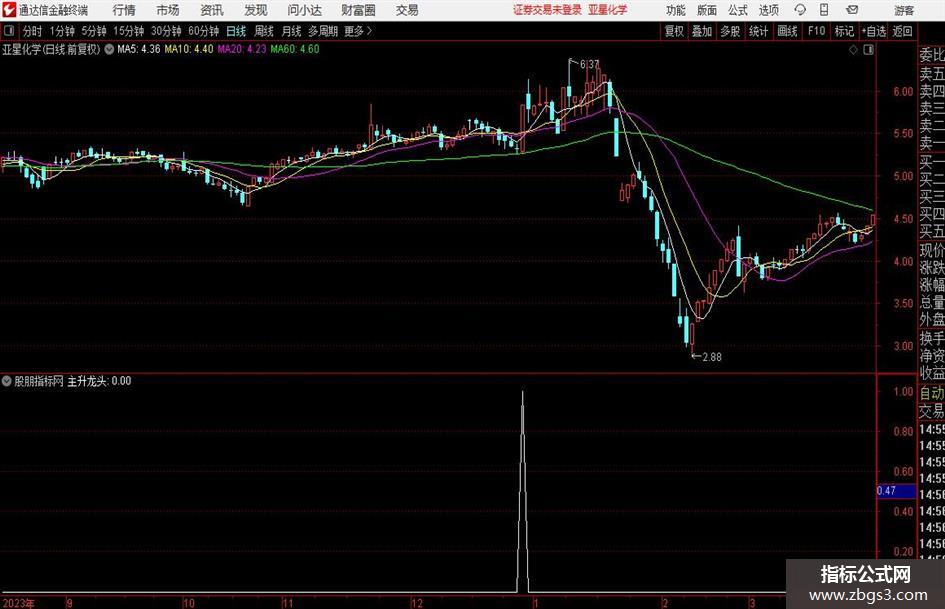Click the white indicator spike peak
This screenshot has height=609, width=945.
tap(523, 393)
